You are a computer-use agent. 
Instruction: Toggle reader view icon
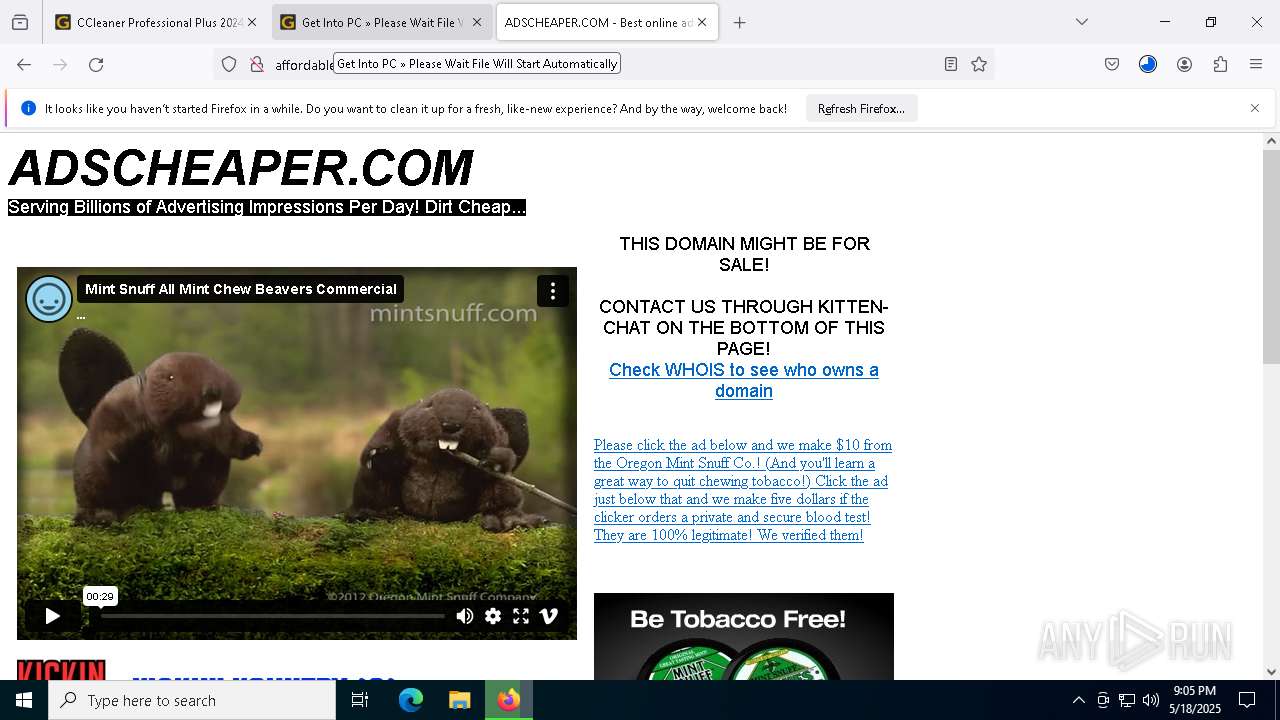951,64
